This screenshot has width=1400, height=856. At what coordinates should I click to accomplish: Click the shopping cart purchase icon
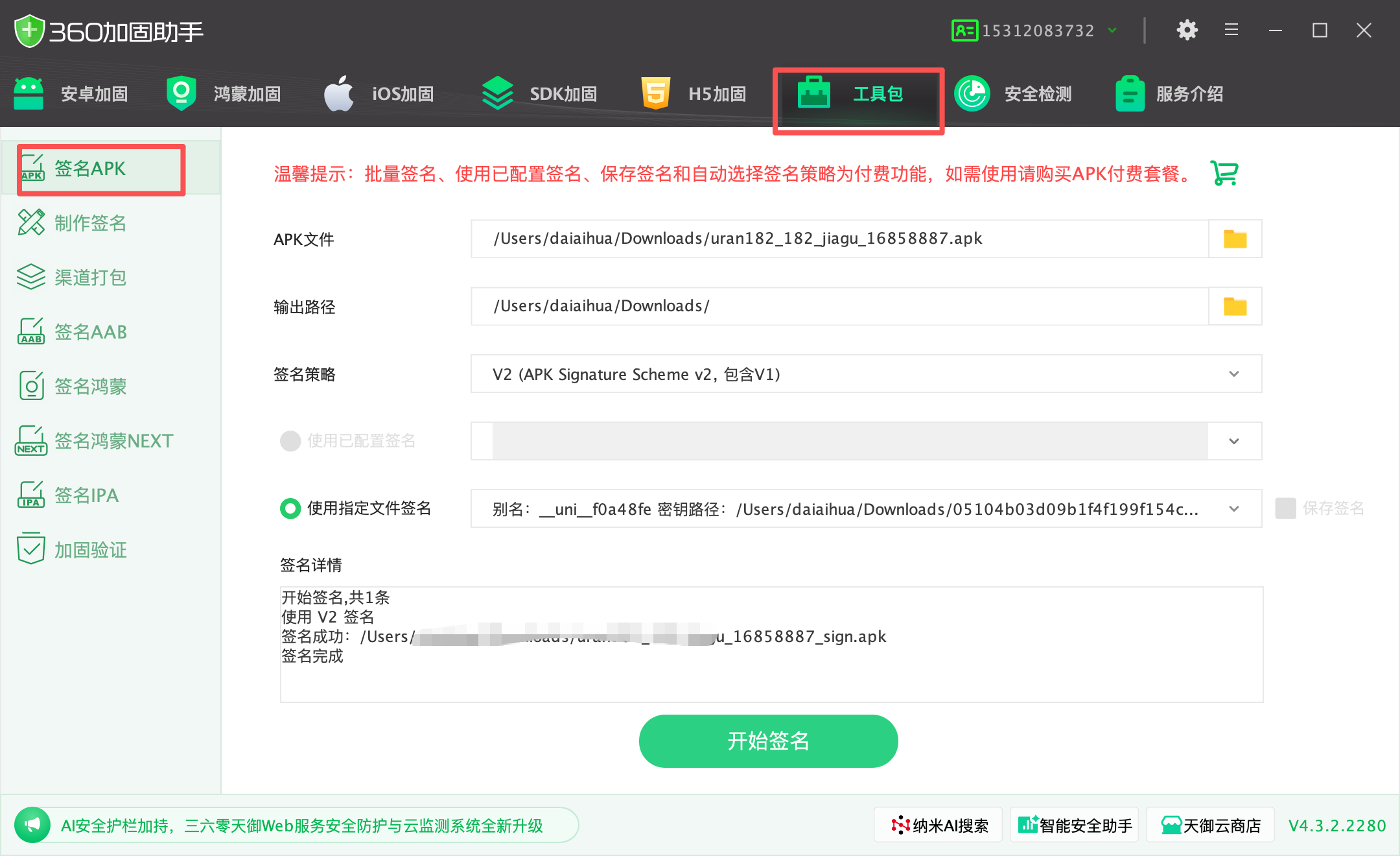[x=1224, y=173]
